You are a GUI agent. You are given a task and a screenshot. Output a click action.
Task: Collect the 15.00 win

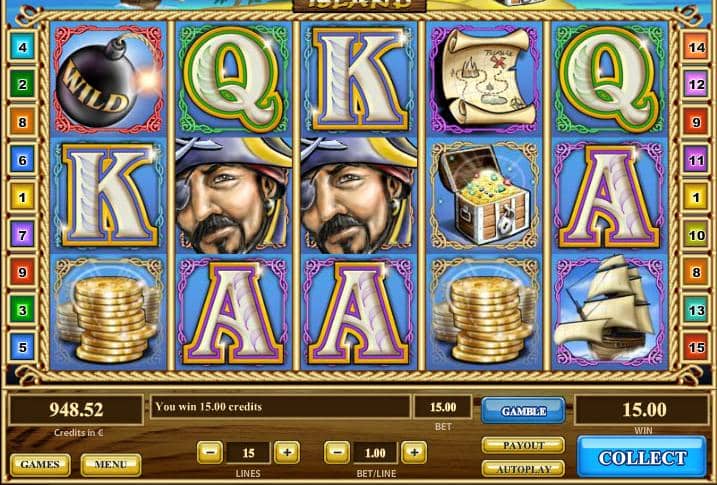[642, 457]
